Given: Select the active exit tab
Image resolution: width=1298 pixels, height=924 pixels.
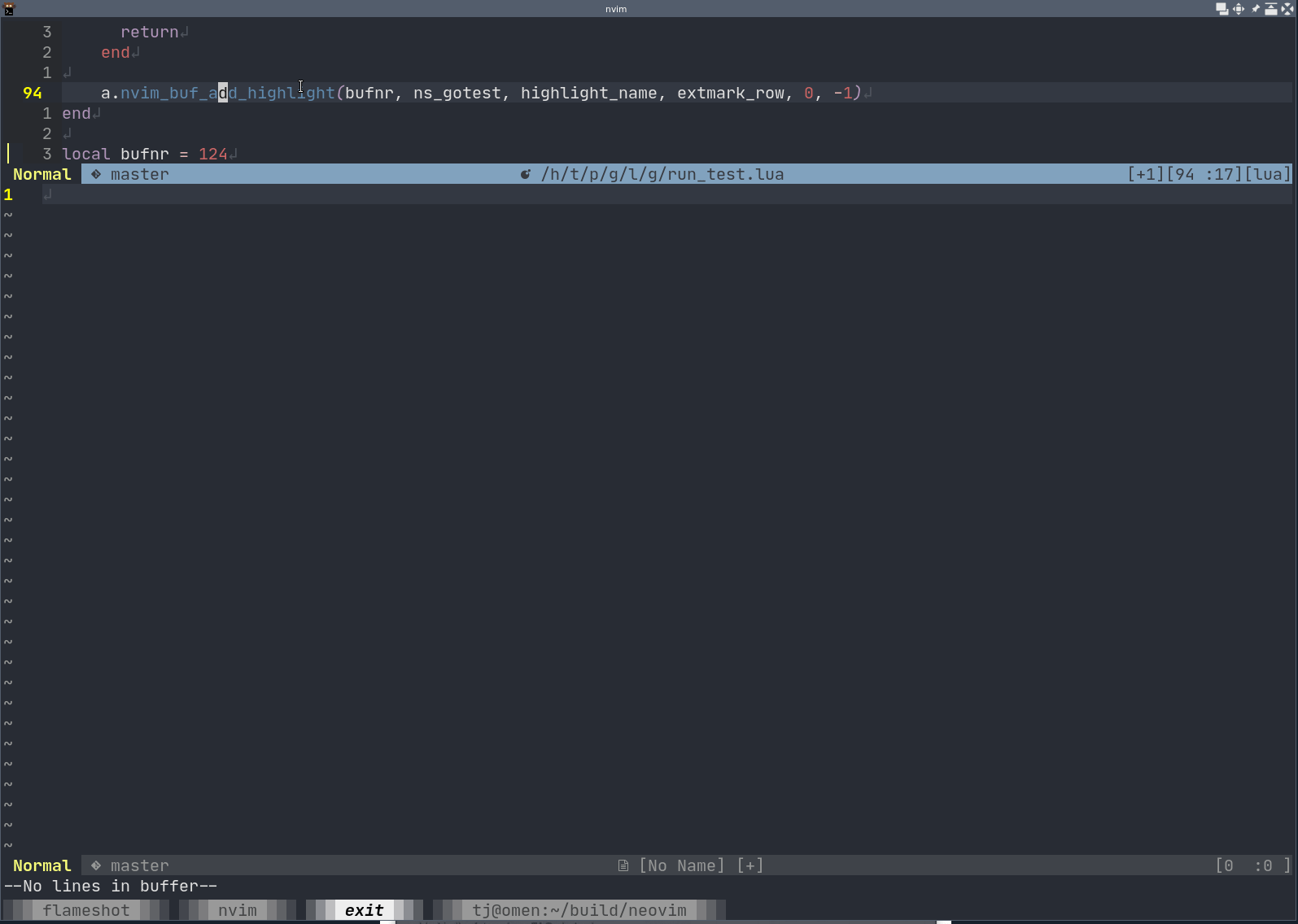Looking at the screenshot, I should [x=365, y=910].
